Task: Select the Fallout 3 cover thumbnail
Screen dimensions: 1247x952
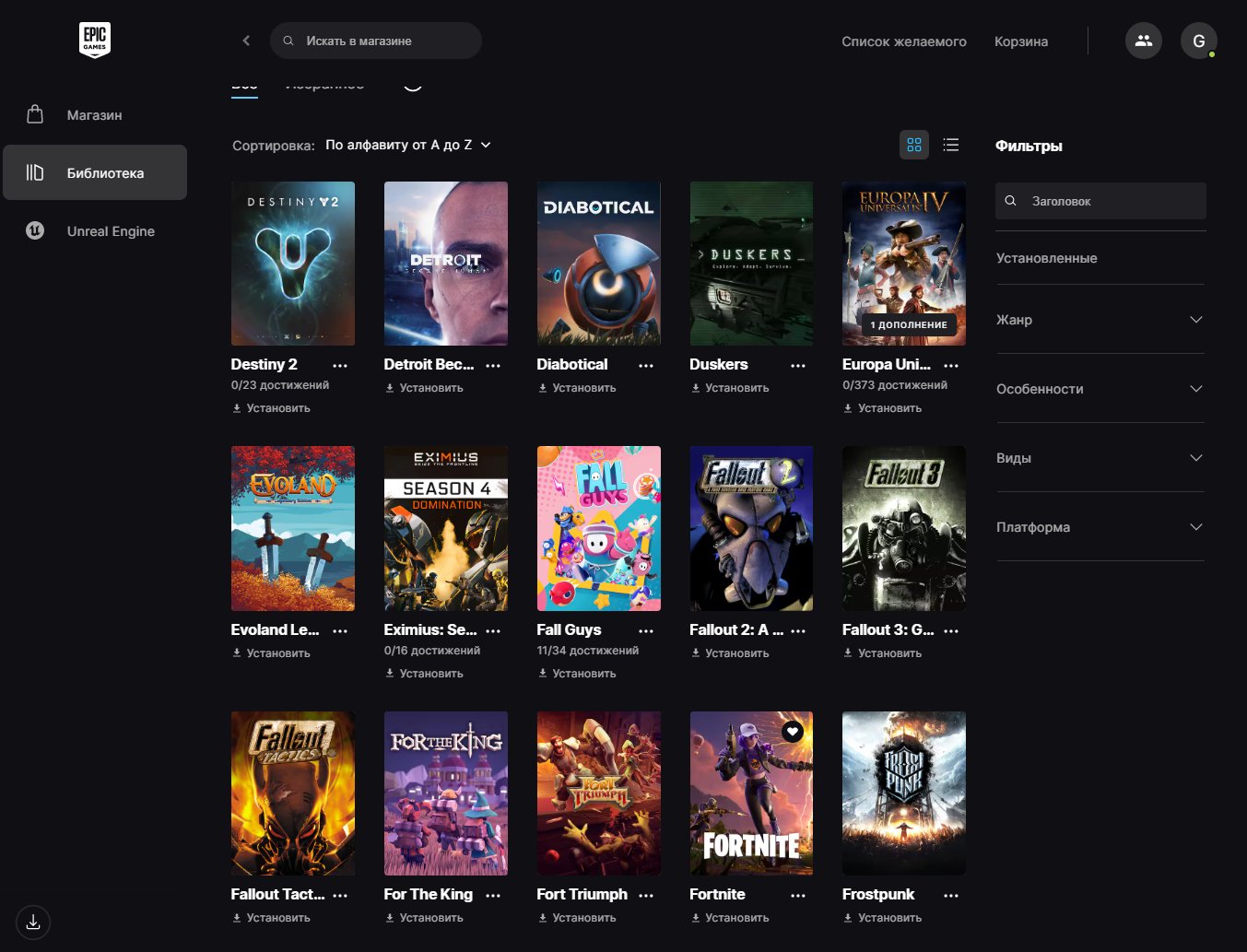Action: tap(903, 528)
